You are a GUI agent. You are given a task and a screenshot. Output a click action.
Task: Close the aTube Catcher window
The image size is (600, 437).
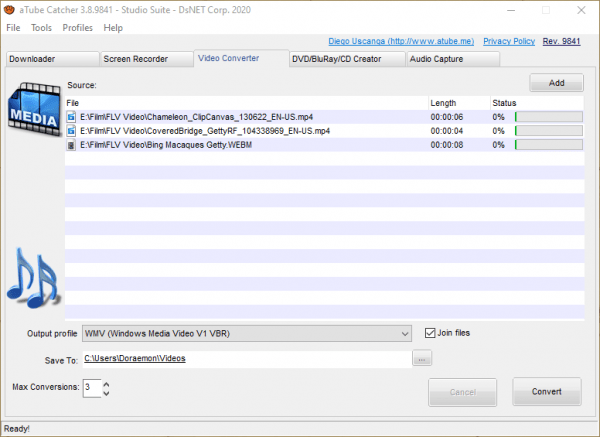(x=581, y=10)
